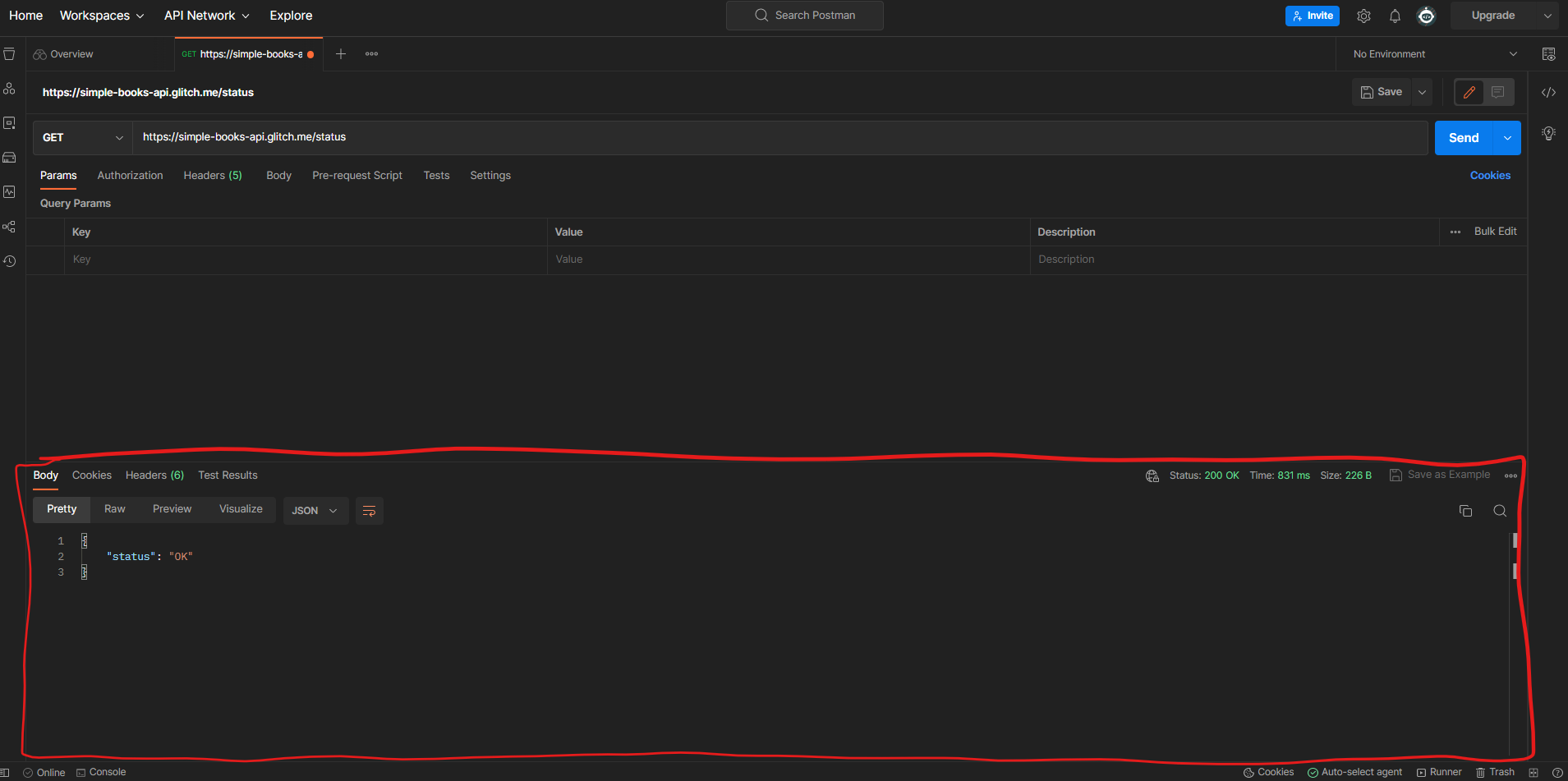Open the GET method dropdown
This screenshot has width=1568, height=781.
(82, 138)
